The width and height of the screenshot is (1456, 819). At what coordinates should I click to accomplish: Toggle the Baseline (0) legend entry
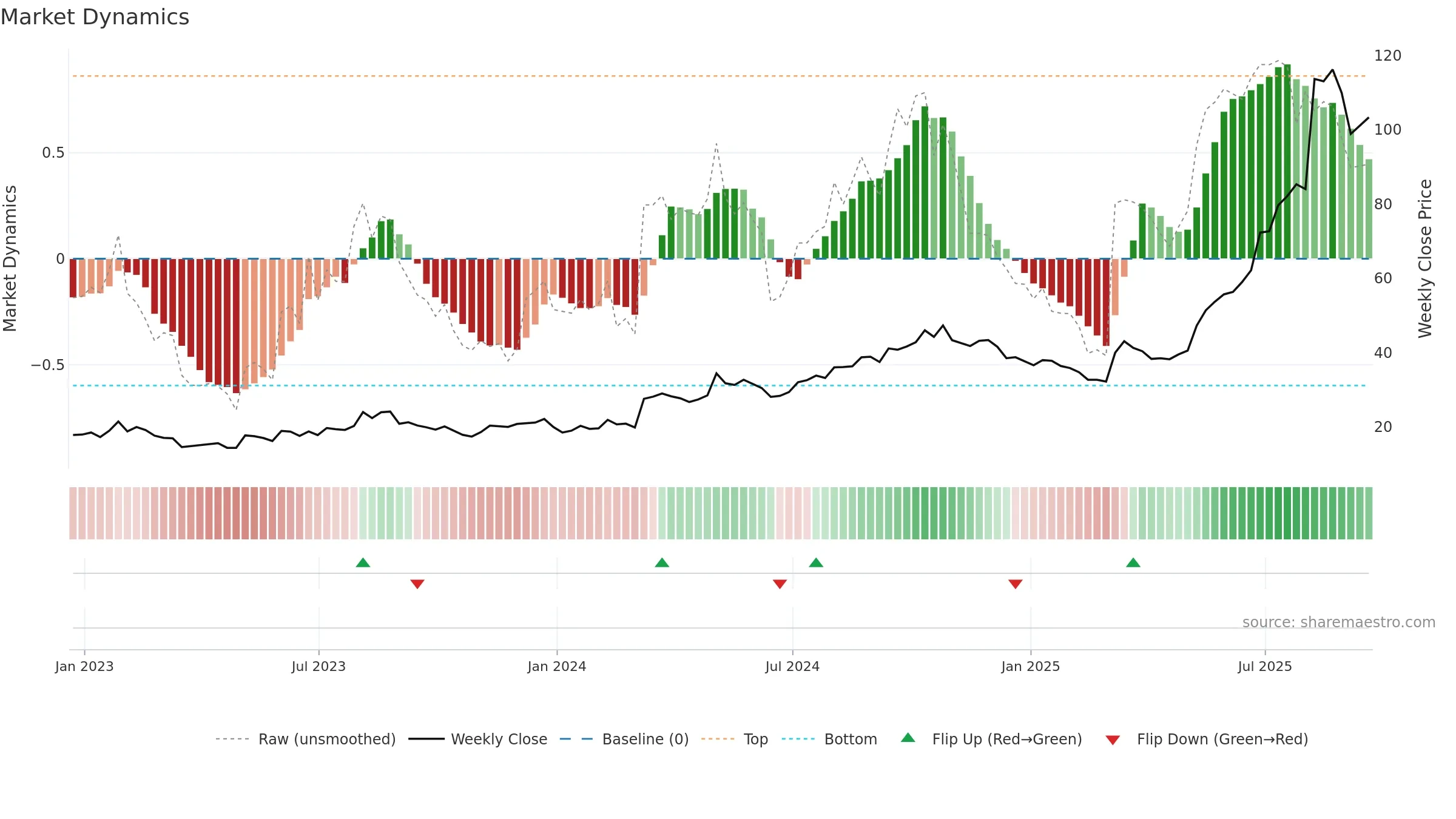coord(624,739)
